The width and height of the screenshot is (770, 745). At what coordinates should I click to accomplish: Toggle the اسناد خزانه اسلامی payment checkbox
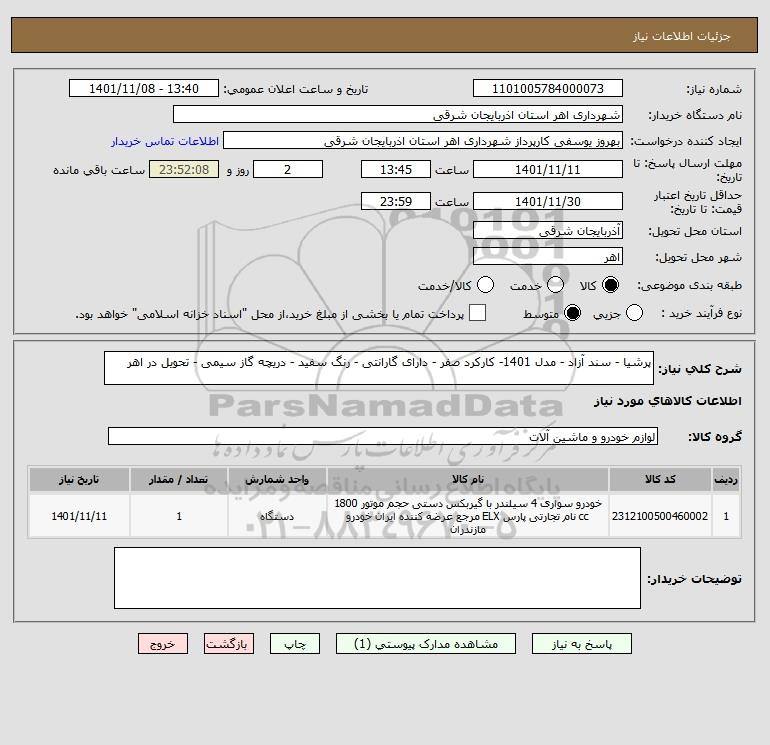coord(477,313)
